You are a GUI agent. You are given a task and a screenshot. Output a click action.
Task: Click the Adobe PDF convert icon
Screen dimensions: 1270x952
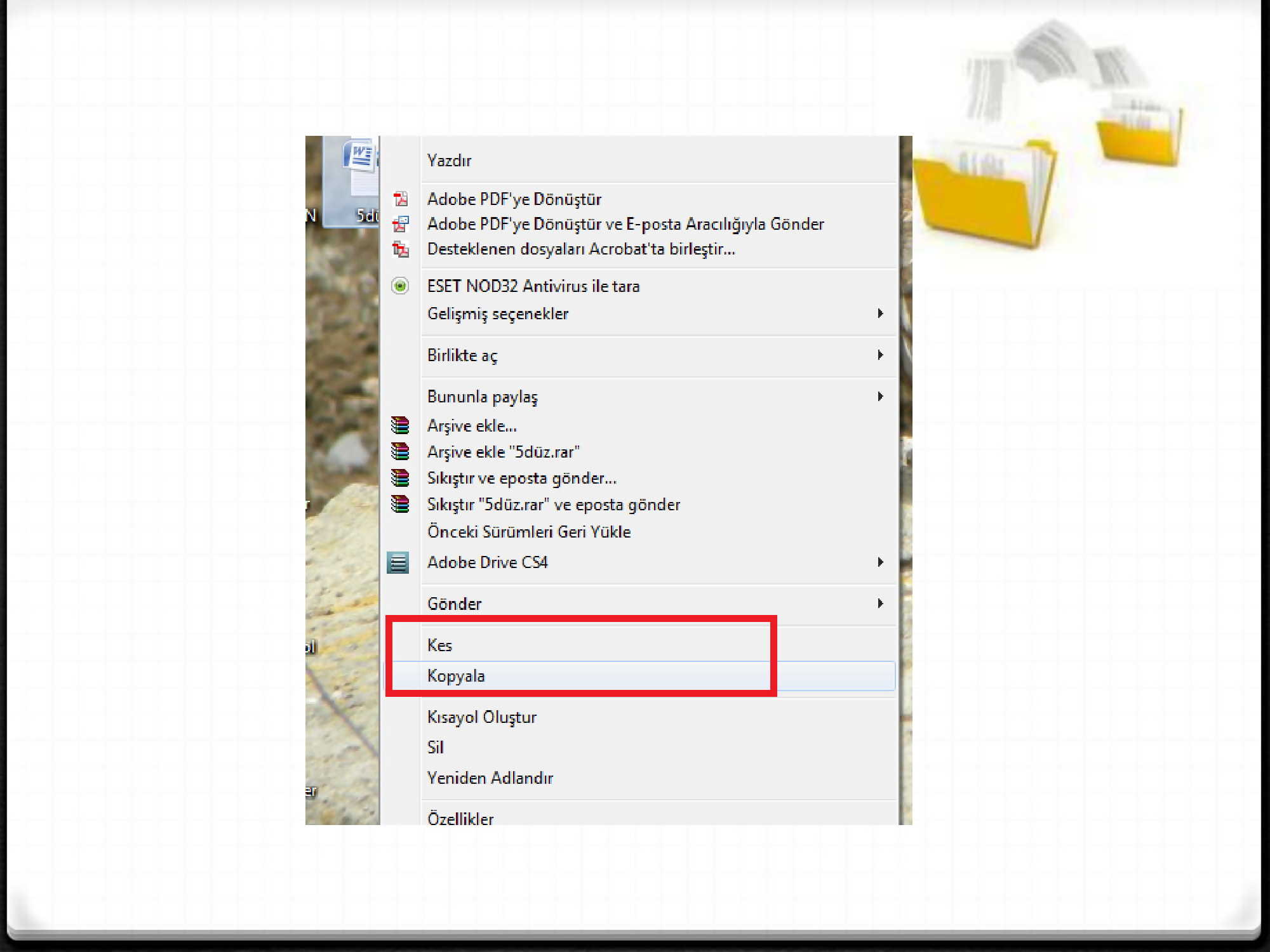pos(400,199)
